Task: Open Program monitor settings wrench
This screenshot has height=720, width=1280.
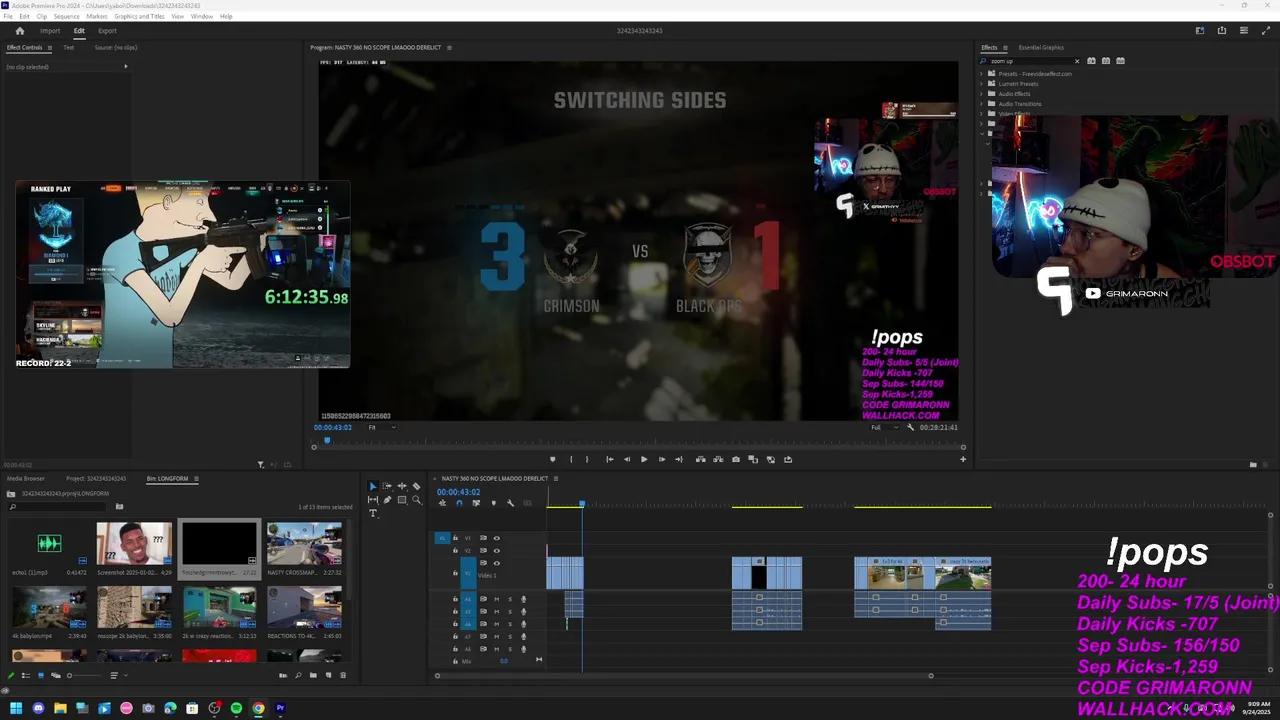Action: (x=910, y=427)
